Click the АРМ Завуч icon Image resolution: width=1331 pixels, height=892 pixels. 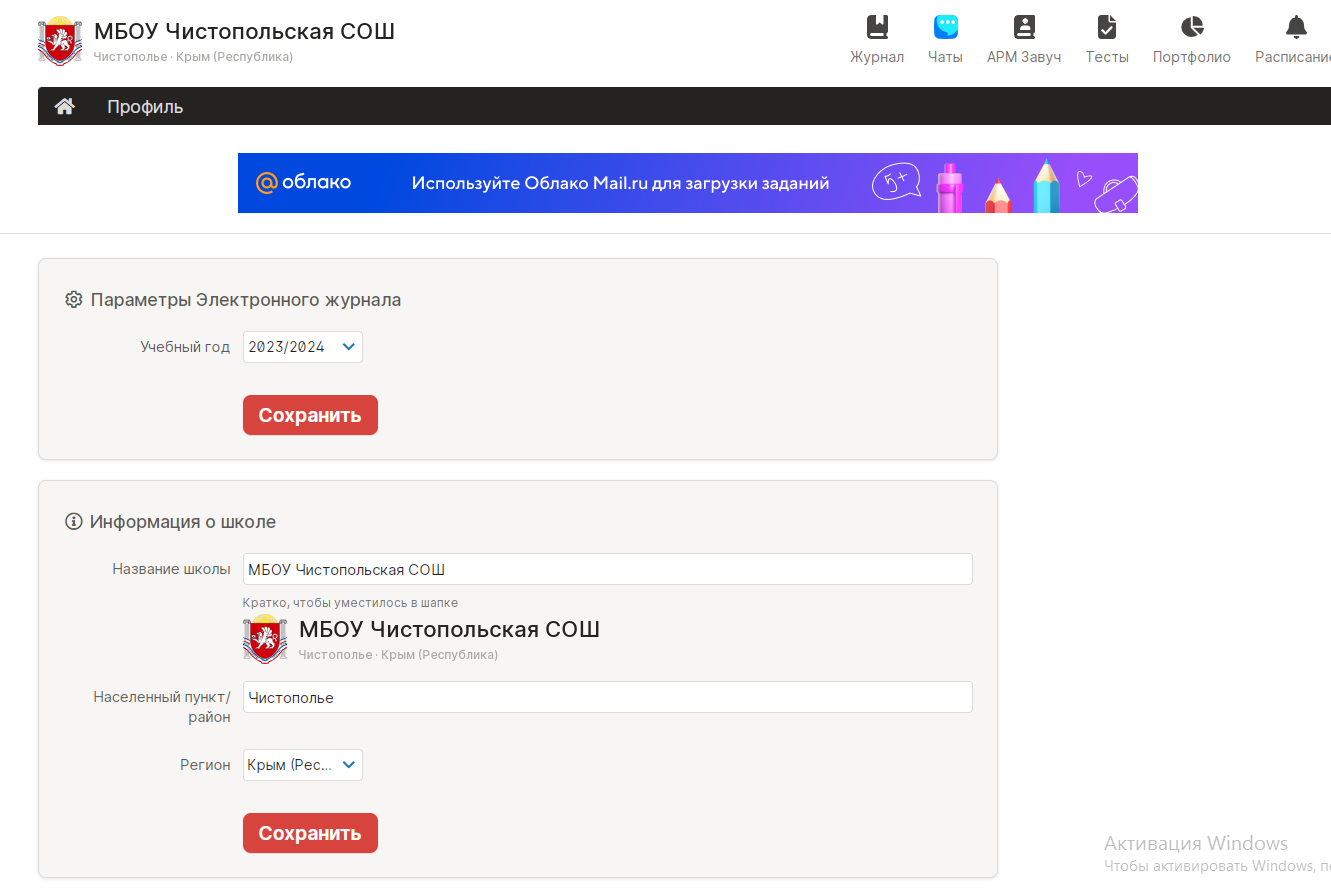point(1024,27)
